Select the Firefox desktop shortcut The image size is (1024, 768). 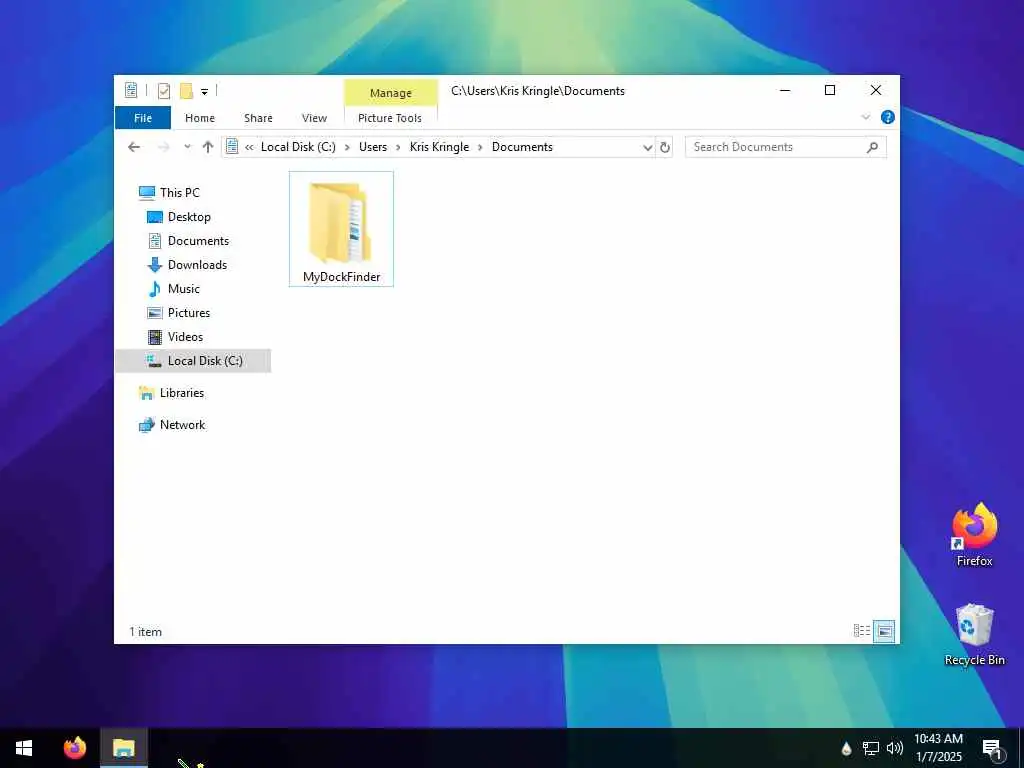(x=974, y=534)
